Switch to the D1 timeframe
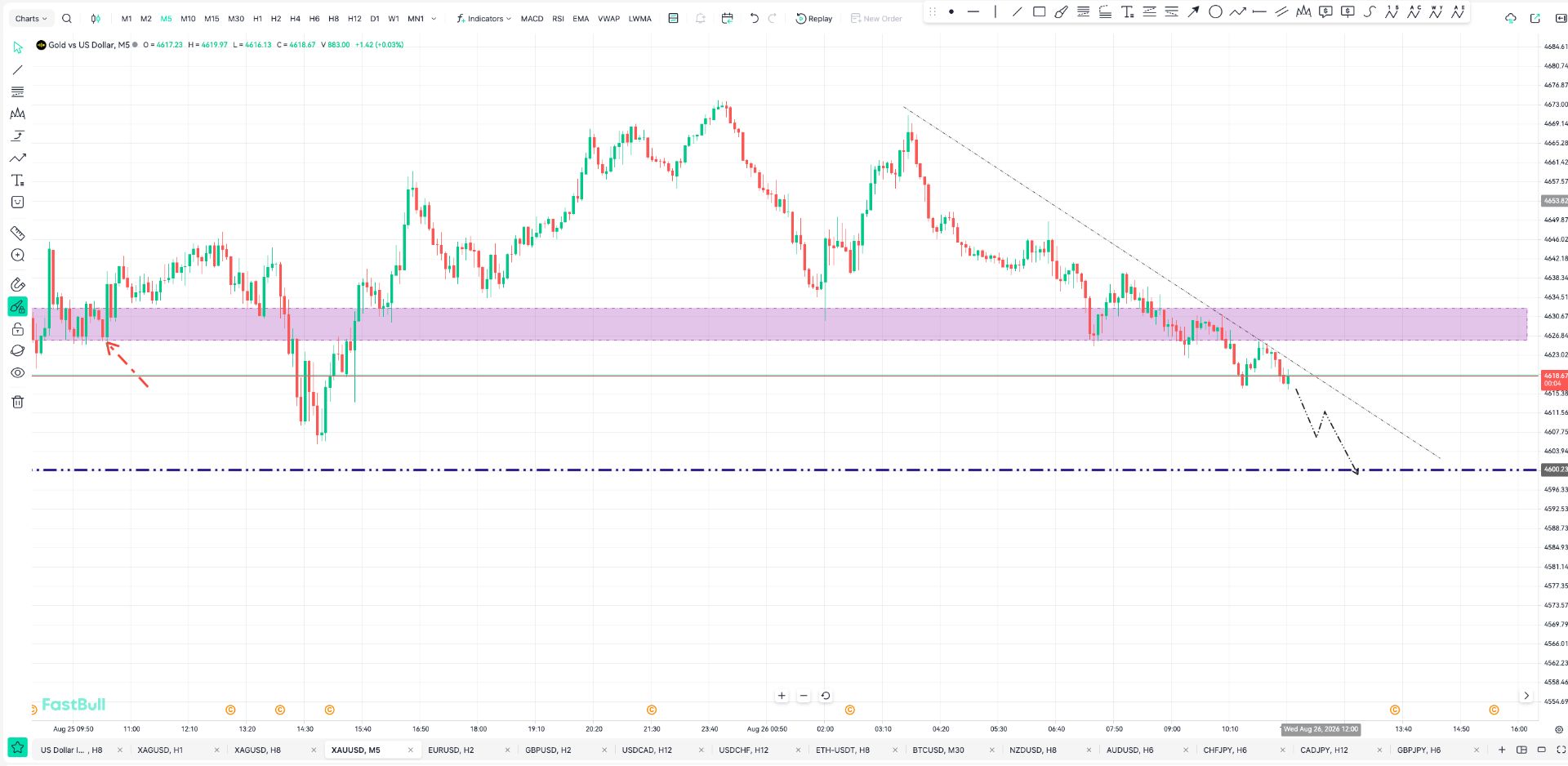Image resolution: width=1568 pixels, height=766 pixels. (375, 19)
